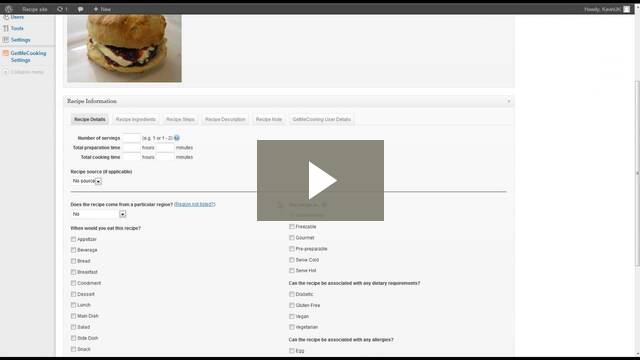Click the Recipe site link in admin bar
Screen dimensions: 640x360
pyautogui.click(x=35, y=9)
